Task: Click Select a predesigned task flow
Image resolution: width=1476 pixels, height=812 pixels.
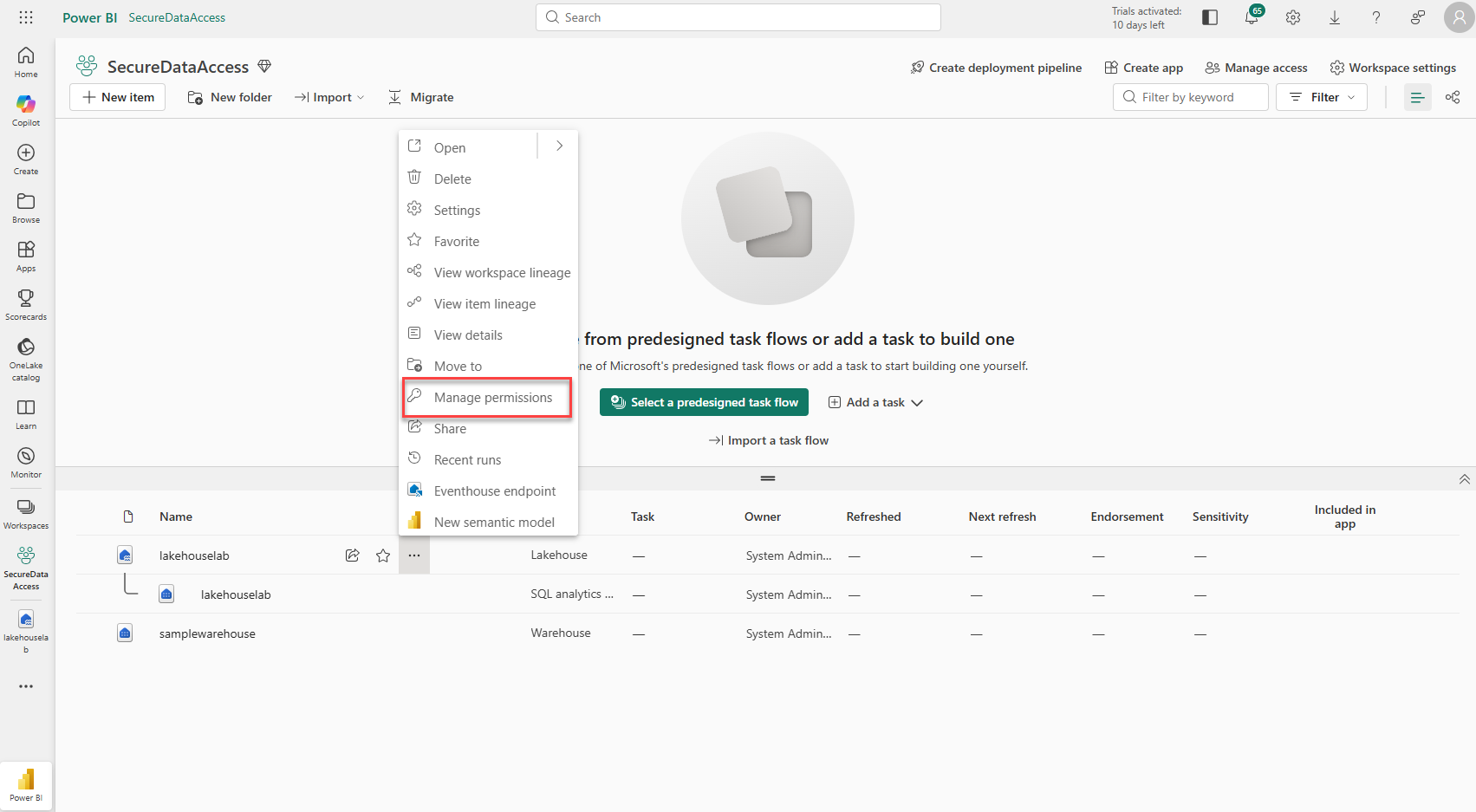Action: click(x=704, y=402)
